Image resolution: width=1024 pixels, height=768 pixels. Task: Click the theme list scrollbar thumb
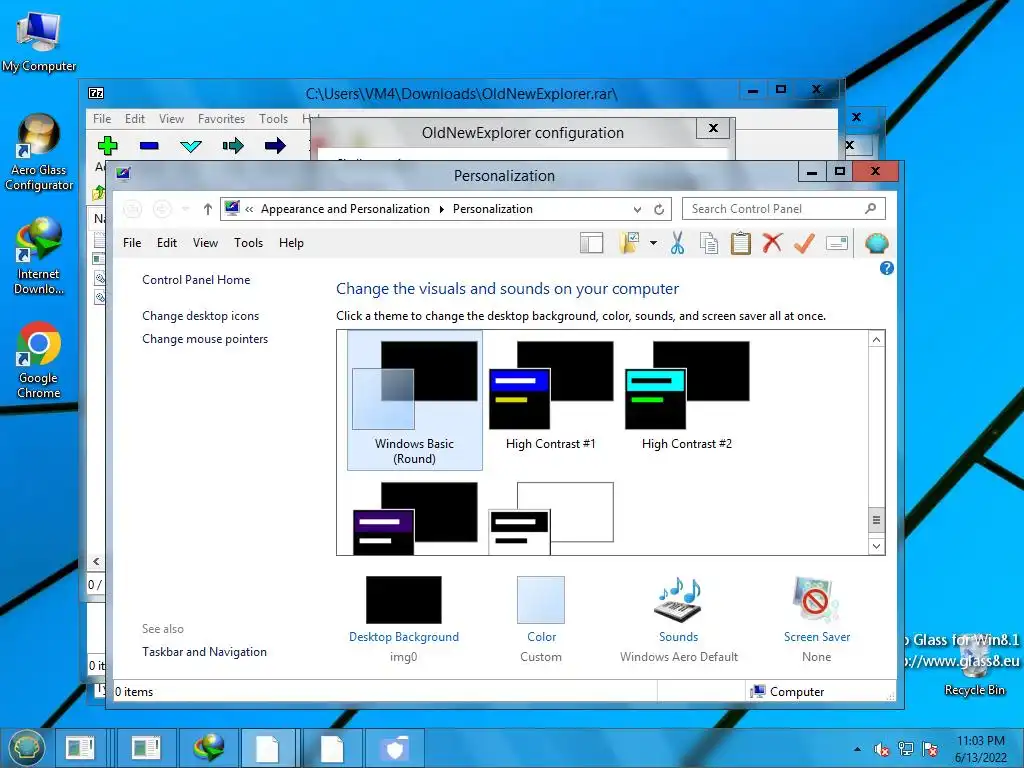click(x=876, y=520)
